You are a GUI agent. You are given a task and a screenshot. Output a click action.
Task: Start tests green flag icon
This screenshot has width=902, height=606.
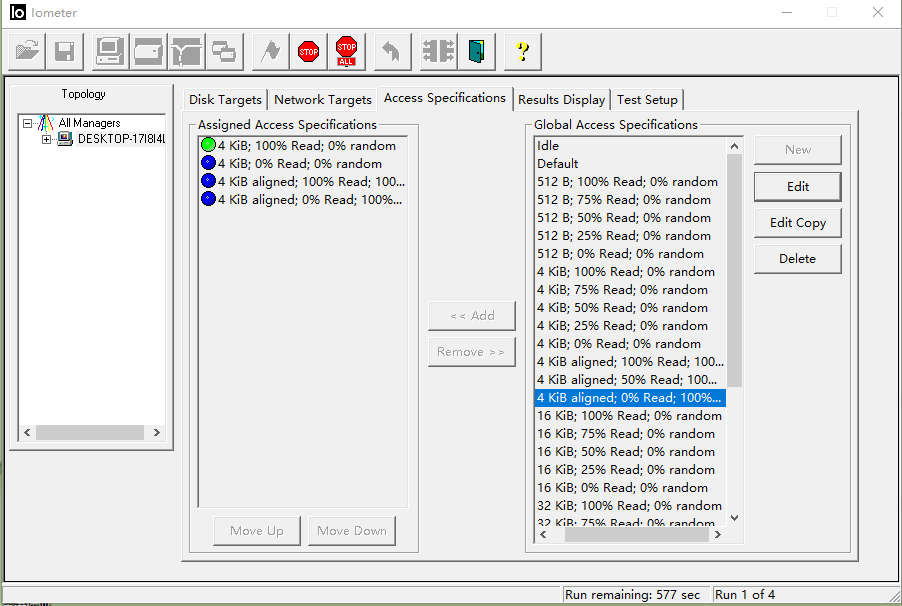[270, 51]
